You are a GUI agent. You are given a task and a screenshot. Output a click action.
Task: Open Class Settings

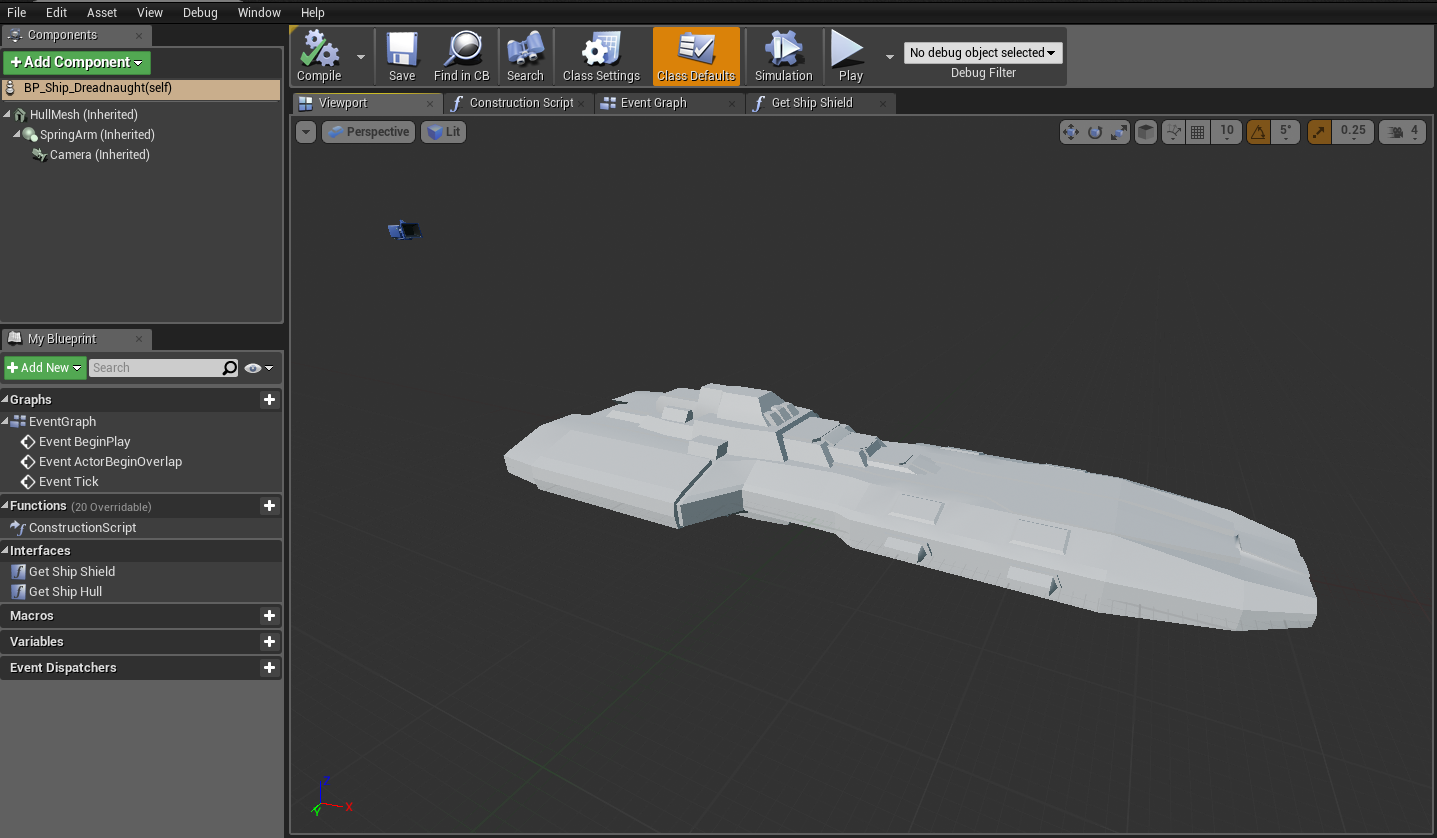pyautogui.click(x=601, y=56)
